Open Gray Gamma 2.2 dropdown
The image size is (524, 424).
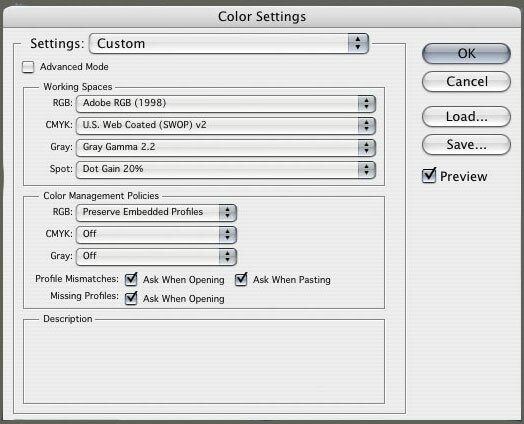[226, 147]
